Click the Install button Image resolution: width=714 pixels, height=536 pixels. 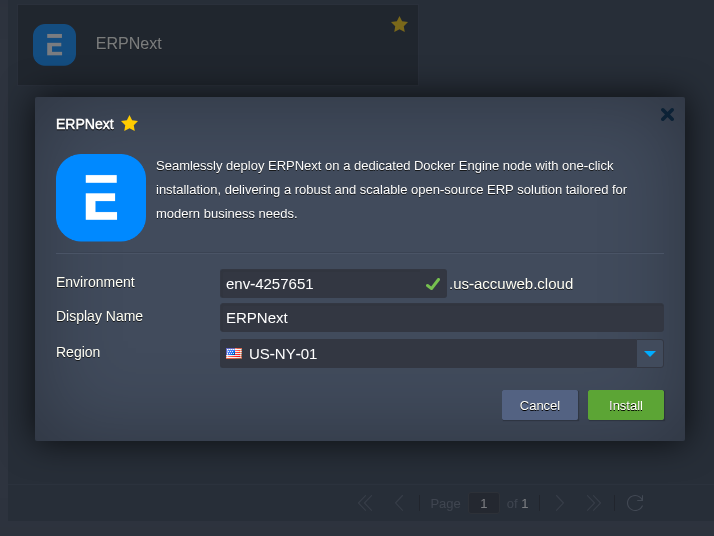click(x=626, y=405)
